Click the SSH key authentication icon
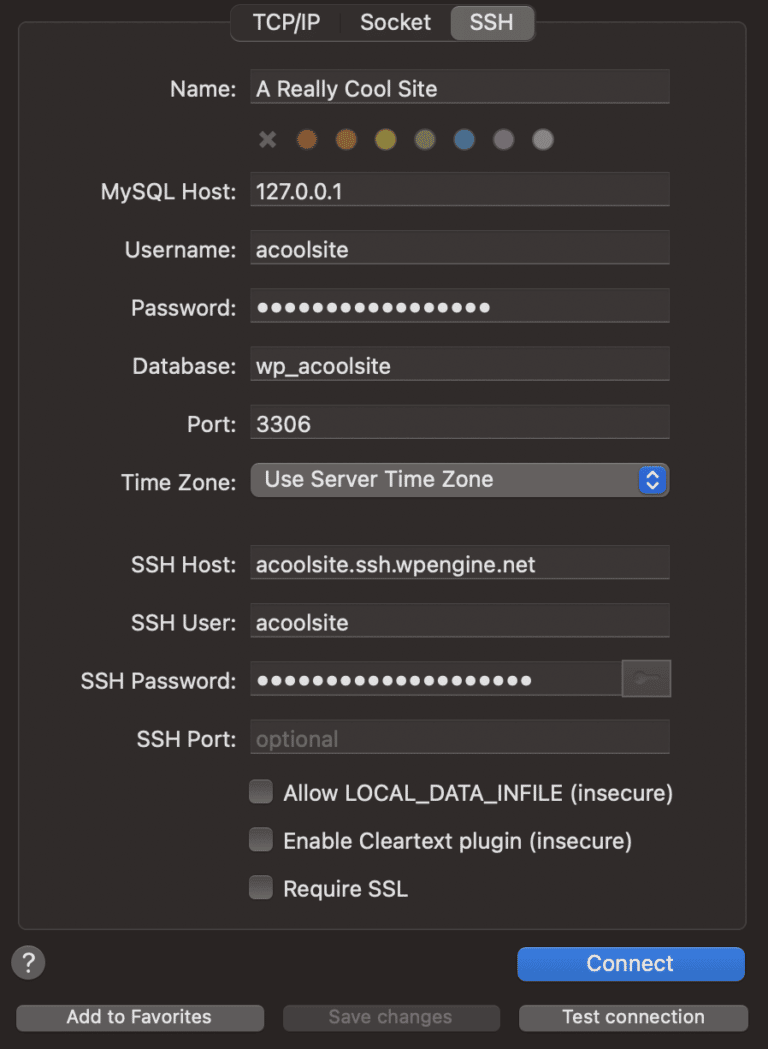Viewport: 768px width, 1049px height. [x=646, y=678]
